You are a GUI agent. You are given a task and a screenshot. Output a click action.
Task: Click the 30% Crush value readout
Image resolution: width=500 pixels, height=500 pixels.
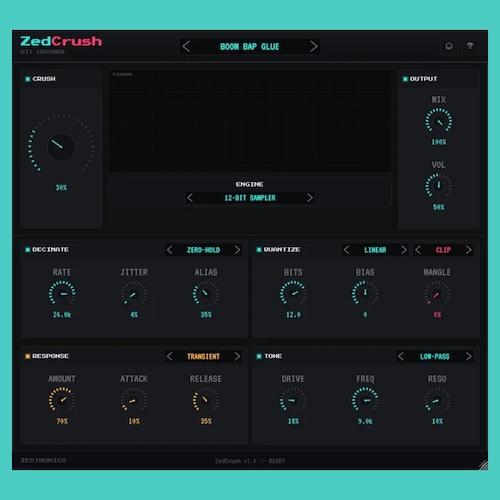pyautogui.click(x=61, y=188)
